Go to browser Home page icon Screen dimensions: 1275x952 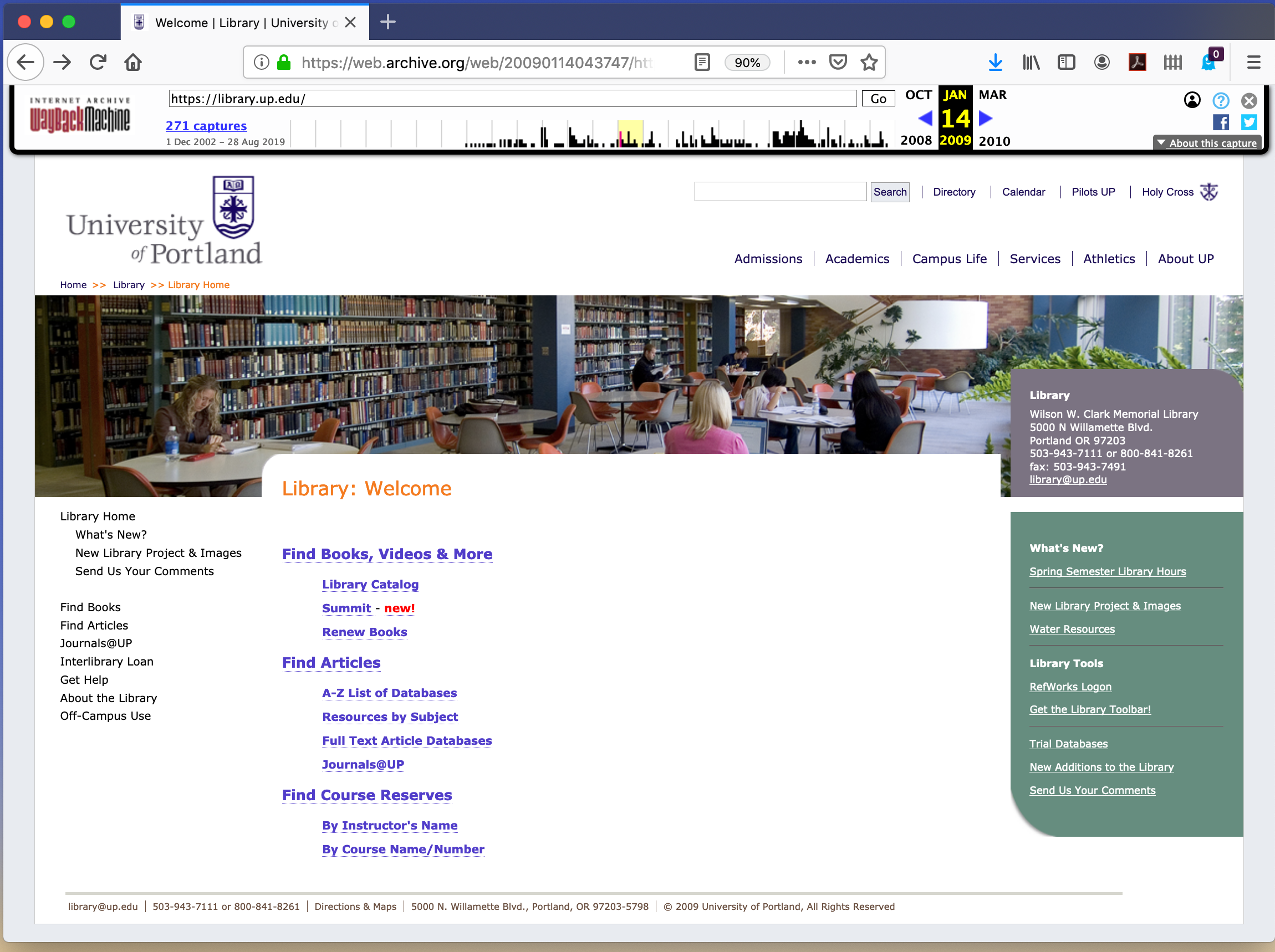133,62
